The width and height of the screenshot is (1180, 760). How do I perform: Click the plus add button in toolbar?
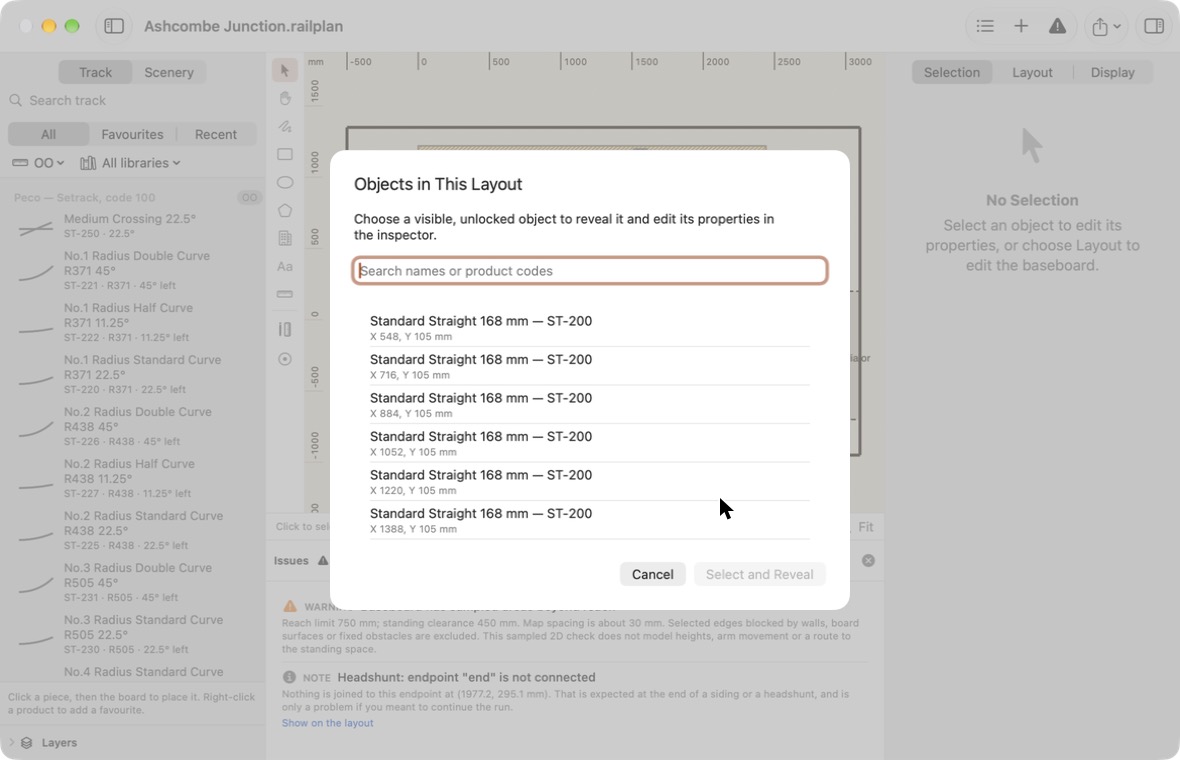(x=1020, y=26)
